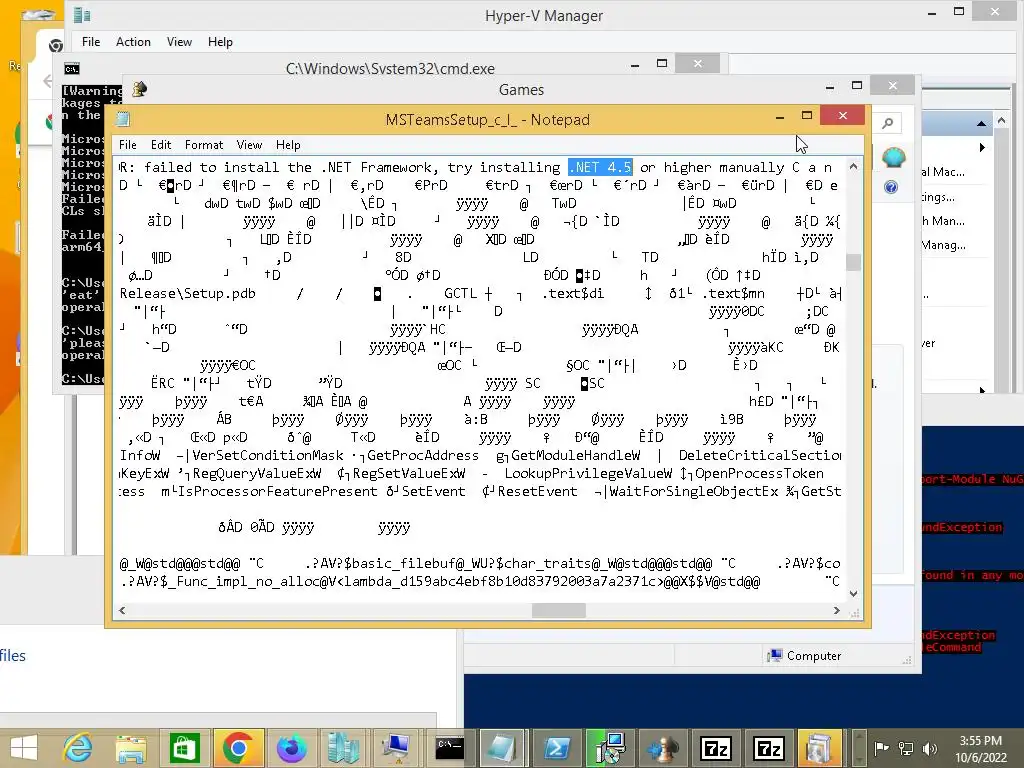Open the Notepad Format menu
The width and height of the screenshot is (1024, 768).
click(x=204, y=144)
